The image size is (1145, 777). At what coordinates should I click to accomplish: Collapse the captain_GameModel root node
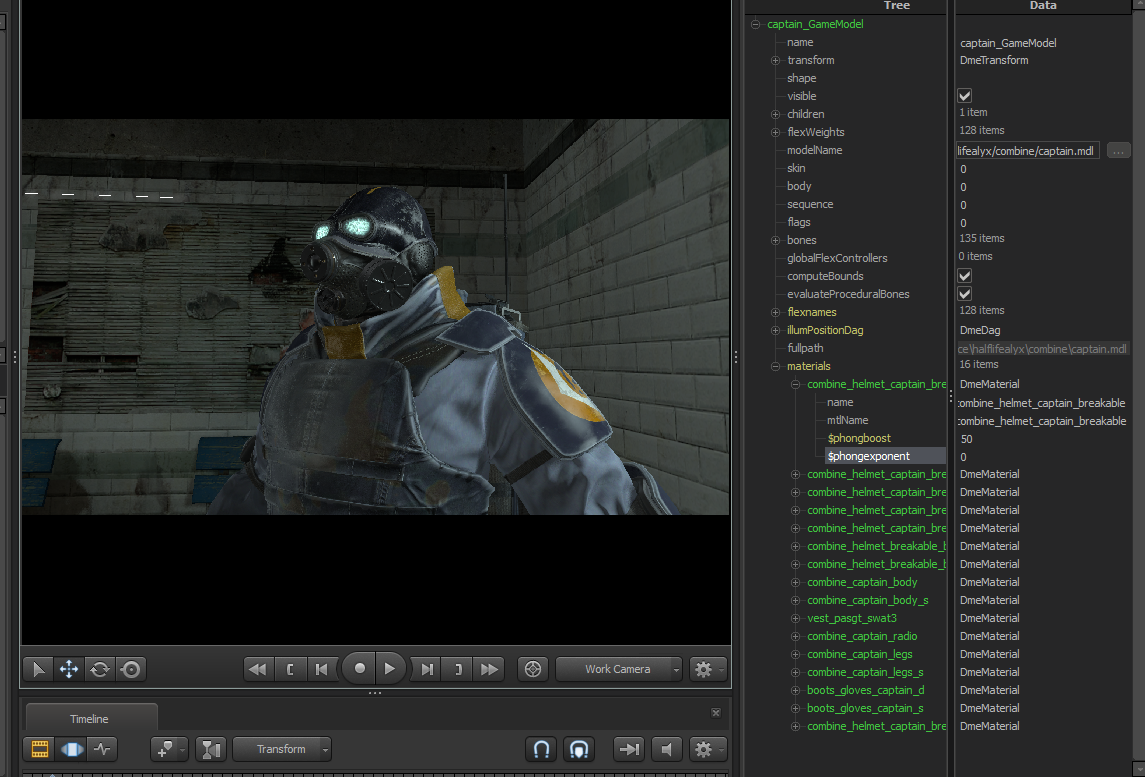(755, 24)
